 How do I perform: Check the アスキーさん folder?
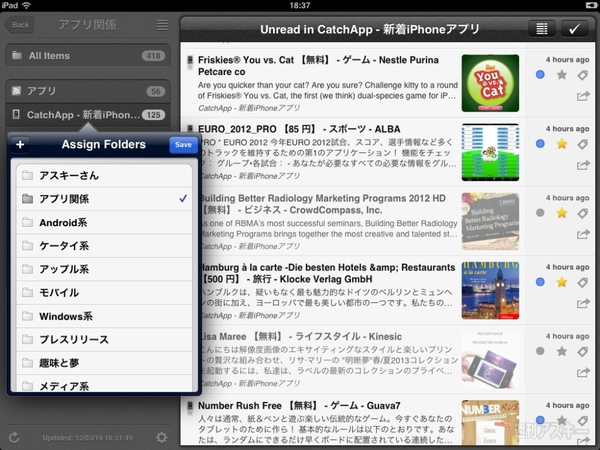[104, 176]
